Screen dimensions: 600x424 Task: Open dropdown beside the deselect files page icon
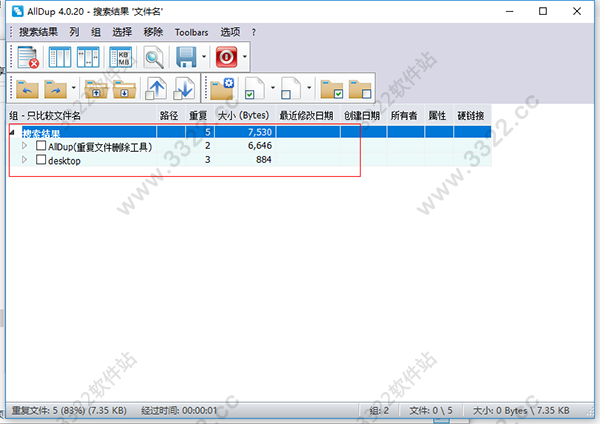tap(309, 88)
